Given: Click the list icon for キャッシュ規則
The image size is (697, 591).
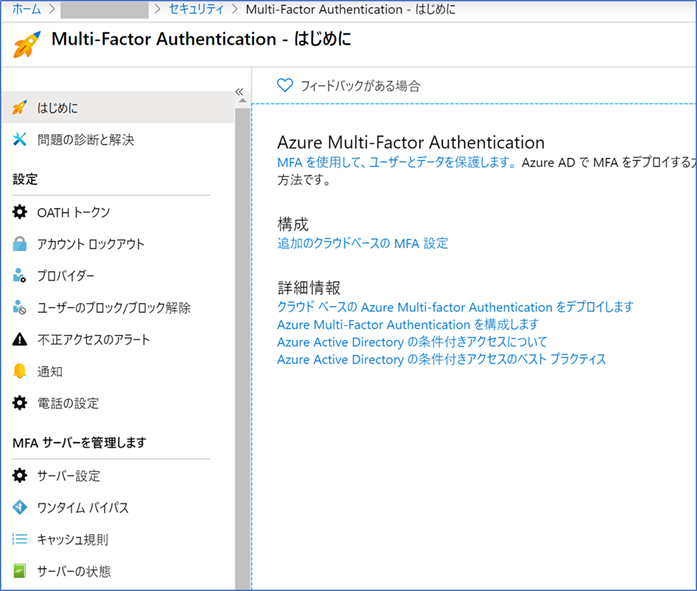Looking at the screenshot, I should click(20, 539).
